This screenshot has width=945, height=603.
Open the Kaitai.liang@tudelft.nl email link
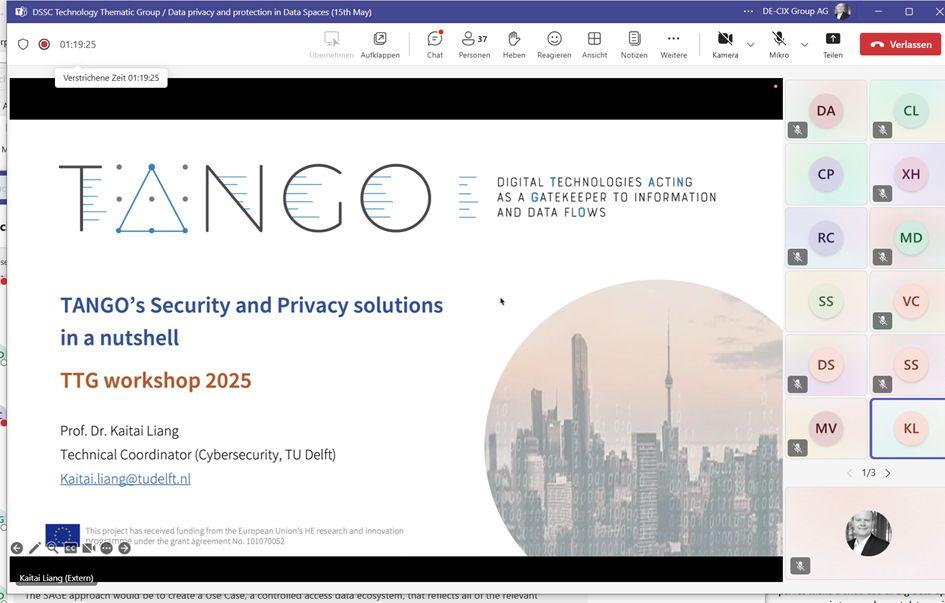pos(125,479)
